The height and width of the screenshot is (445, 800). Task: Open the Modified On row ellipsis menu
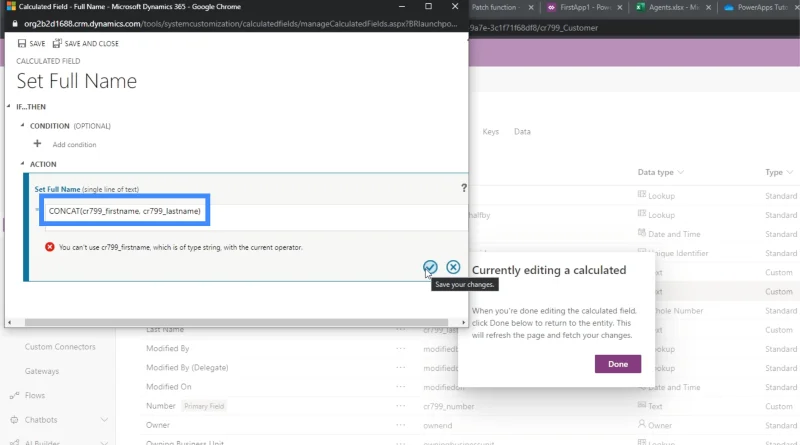[x=401, y=387]
